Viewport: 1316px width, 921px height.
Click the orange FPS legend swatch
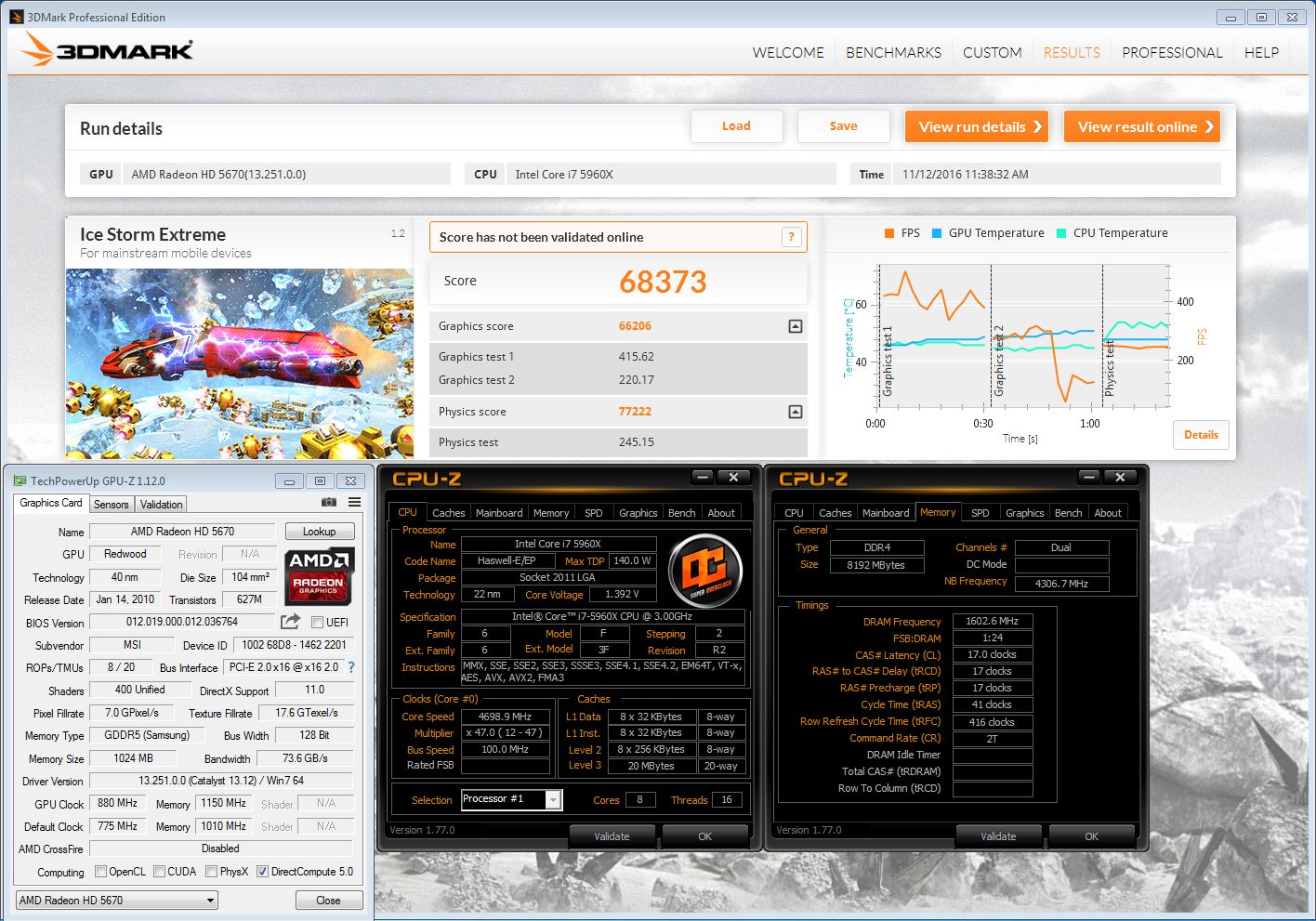pyautogui.click(x=889, y=233)
